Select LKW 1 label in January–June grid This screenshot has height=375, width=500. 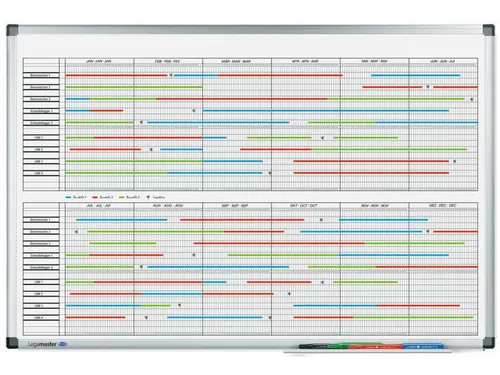pyautogui.click(x=41, y=137)
